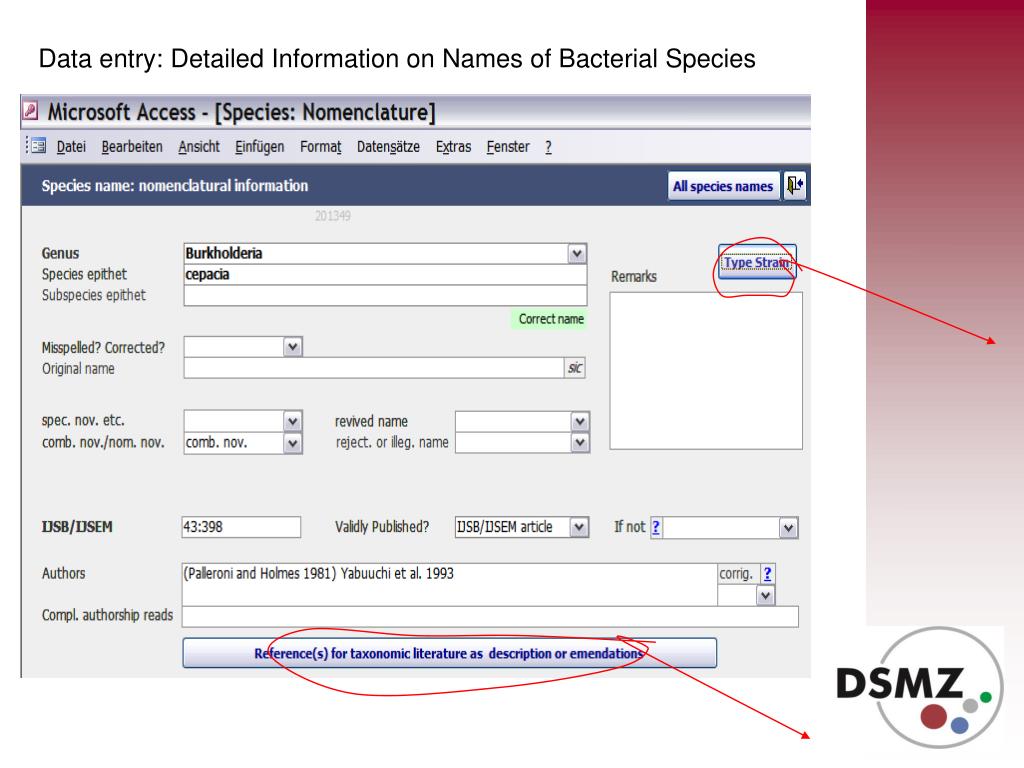
Task: Expand the Genus dropdown arrow
Action: [x=577, y=253]
